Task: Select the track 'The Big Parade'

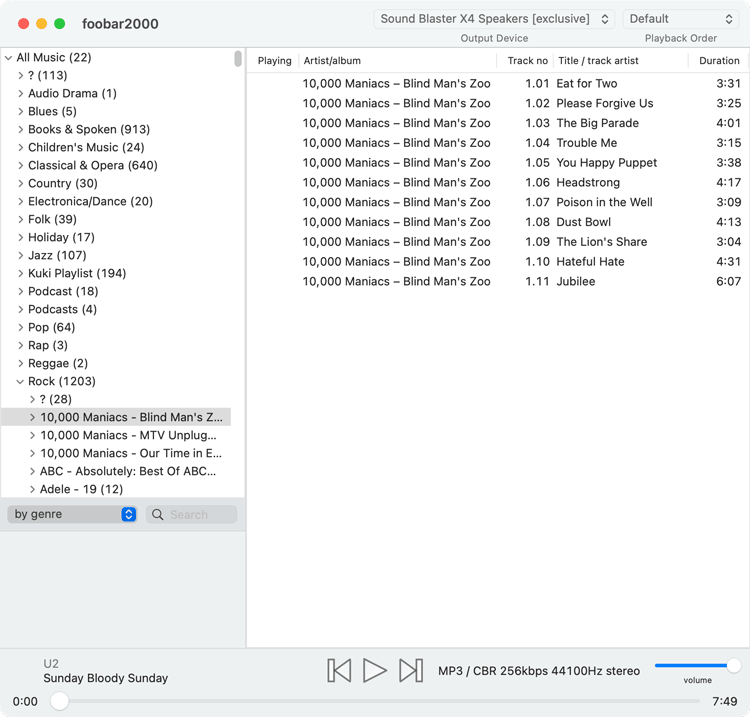Action: pos(597,123)
